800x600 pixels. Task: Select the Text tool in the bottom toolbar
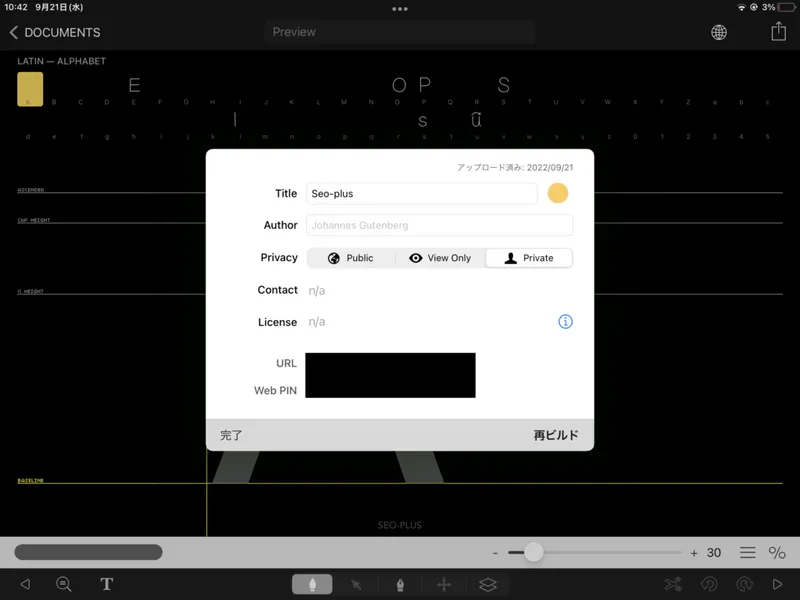pyautogui.click(x=106, y=584)
